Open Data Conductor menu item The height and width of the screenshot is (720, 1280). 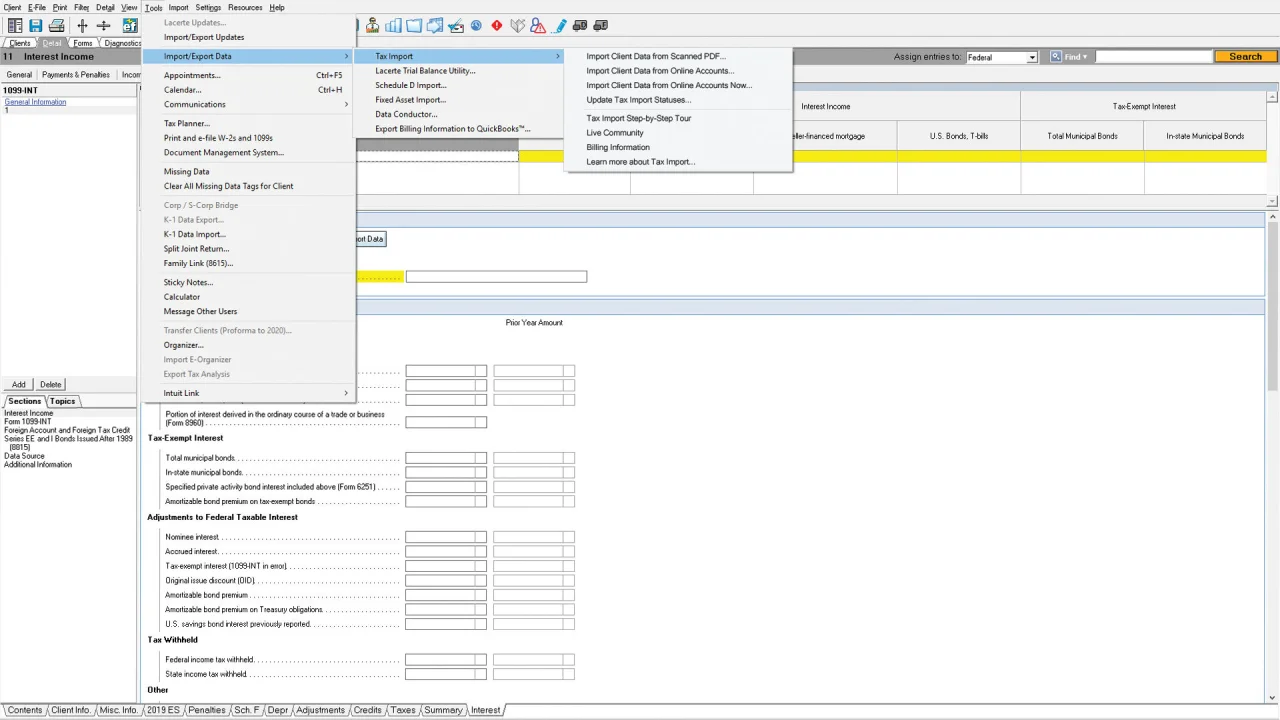click(407, 114)
